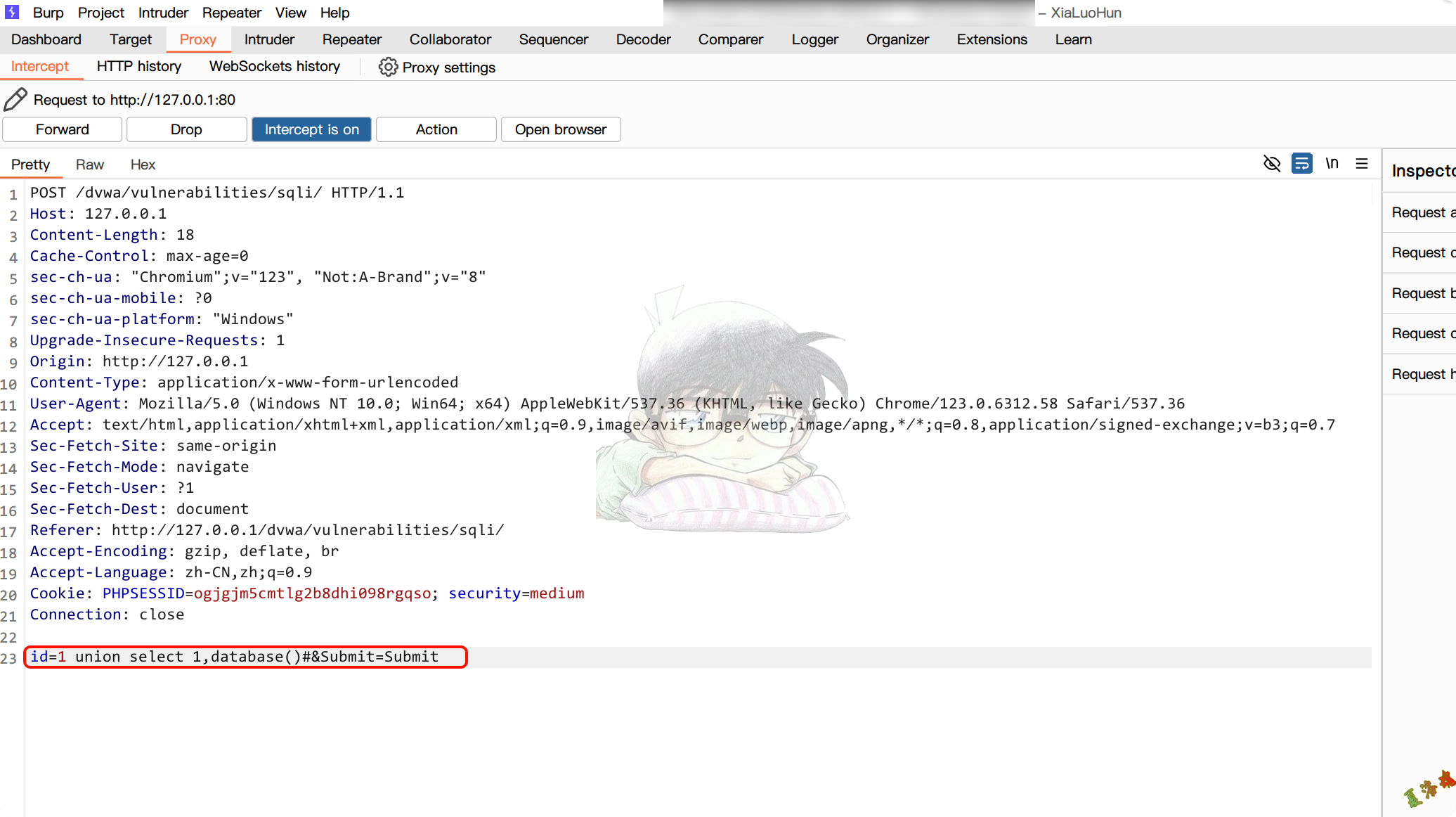The image size is (1456, 817).
Task: Click the POST request line in editor
Action: click(217, 193)
